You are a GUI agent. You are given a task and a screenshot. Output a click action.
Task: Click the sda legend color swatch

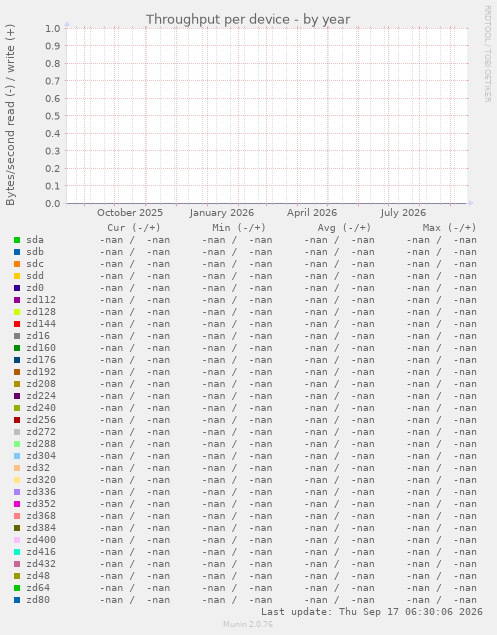click(x=17, y=240)
